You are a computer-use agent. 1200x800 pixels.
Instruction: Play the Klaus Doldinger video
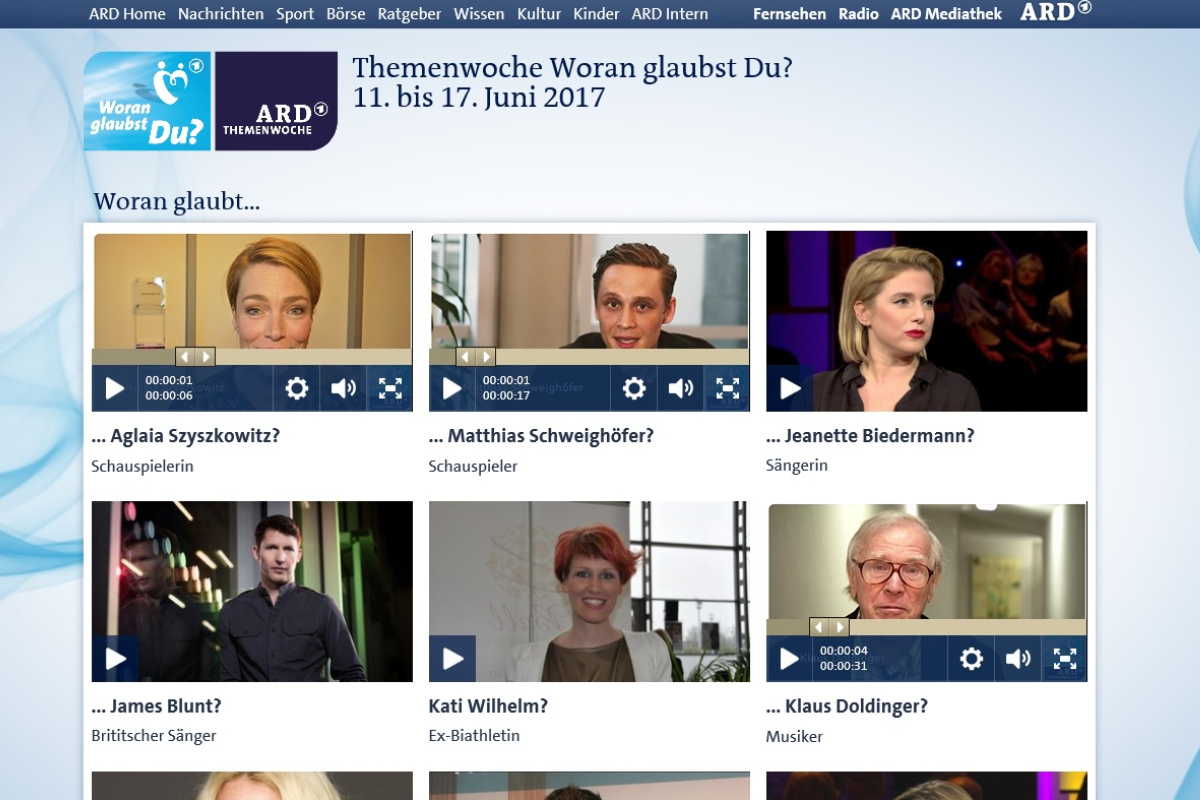pyautogui.click(x=789, y=658)
